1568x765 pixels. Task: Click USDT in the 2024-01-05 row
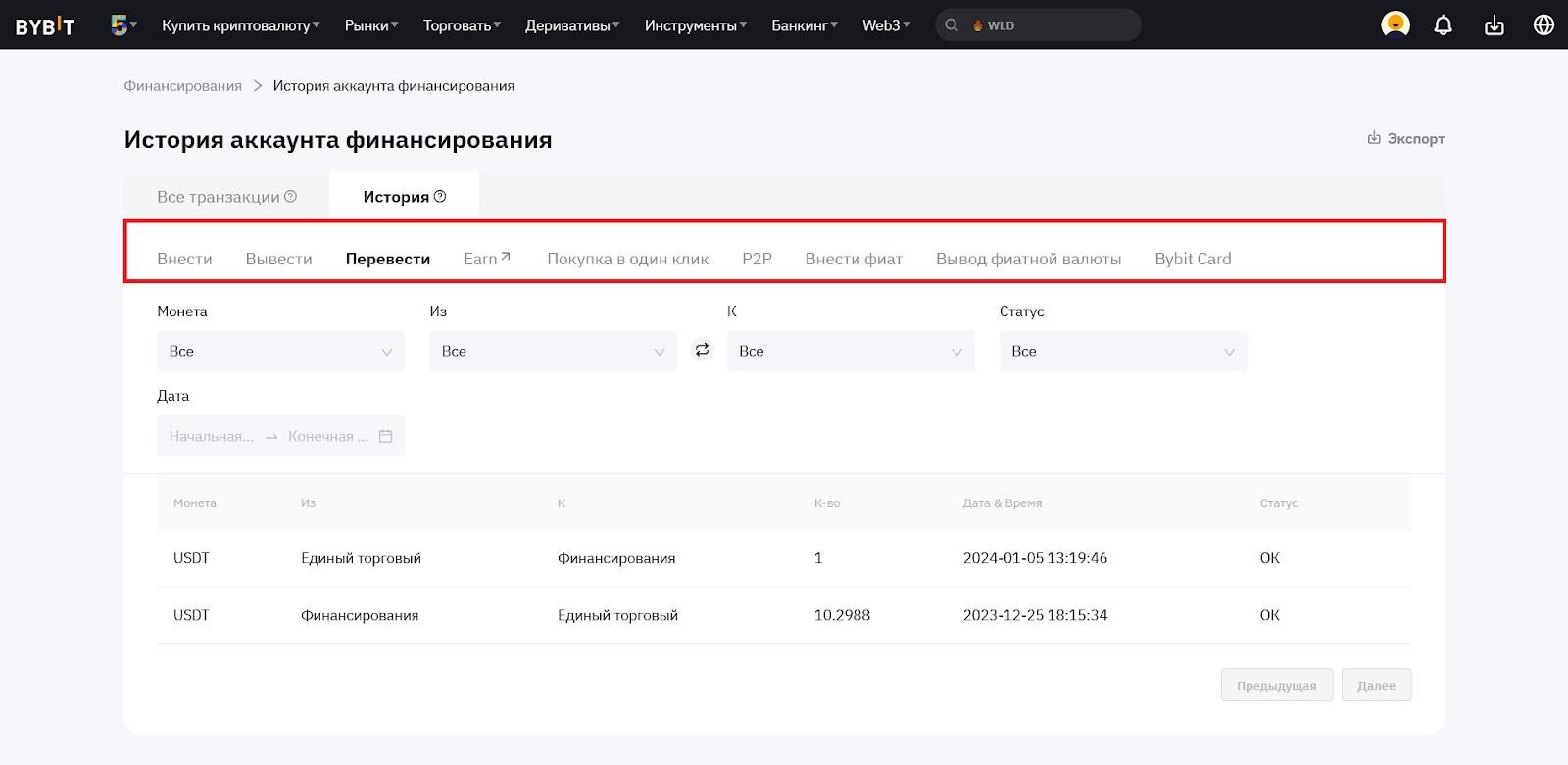point(191,558)
